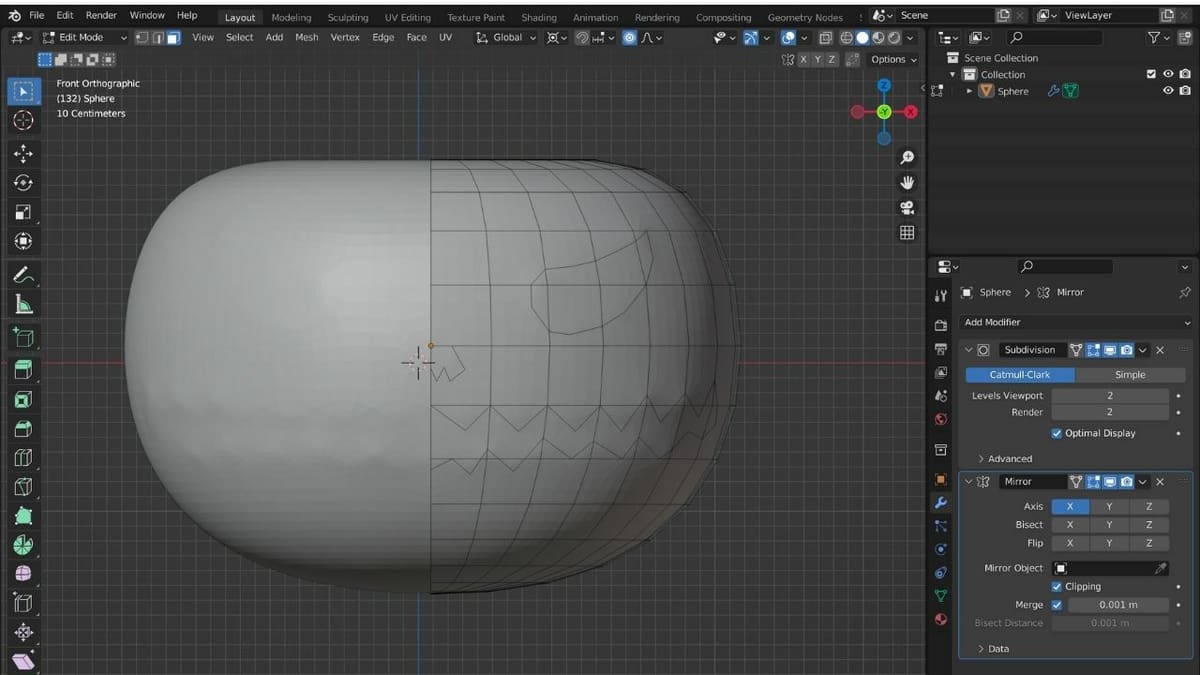This screenshot has width=1200, height=675.
Task: Open the Modifier properties wrench tab
Action: (940, 502)
